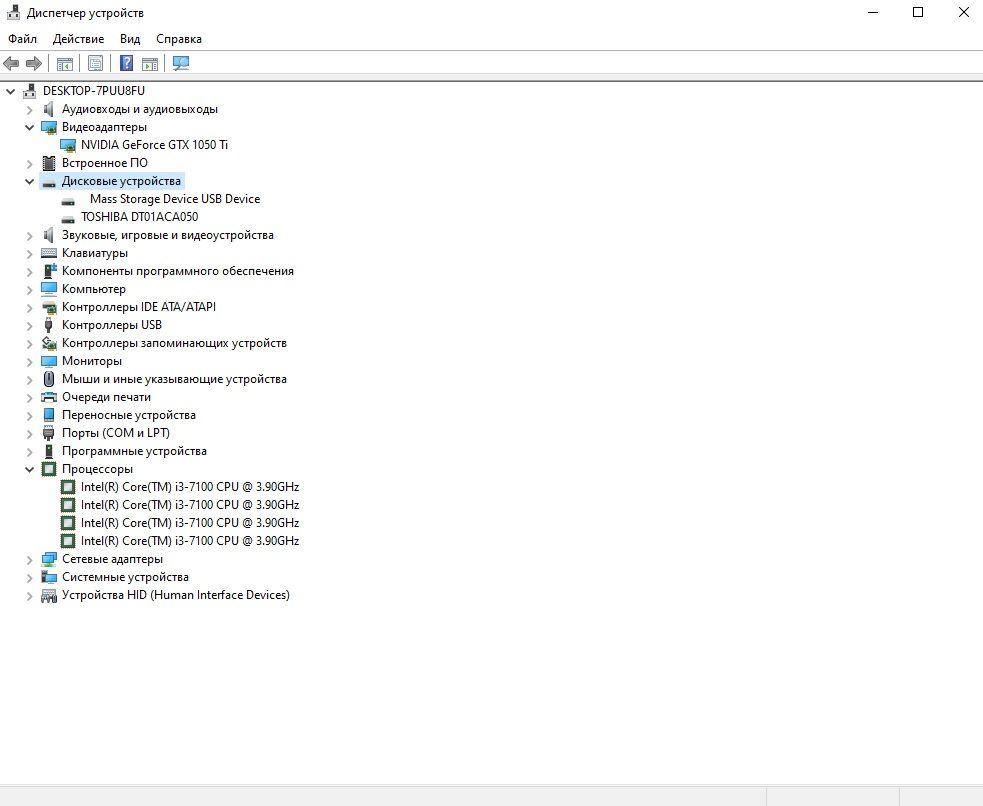Click the Очереди печати printer icon

tap(49, 397)
